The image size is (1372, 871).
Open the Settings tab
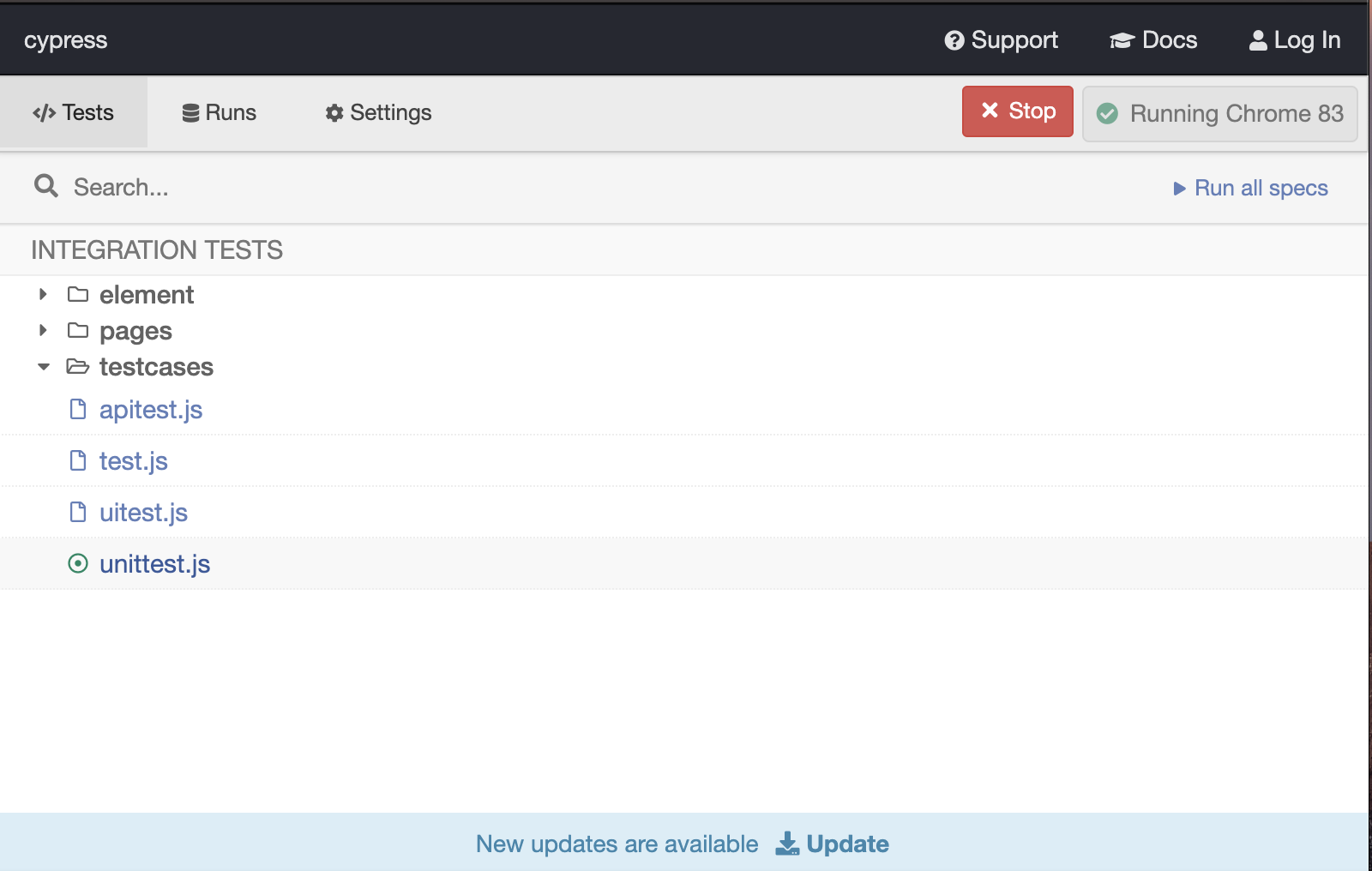(x=378, y=112)
